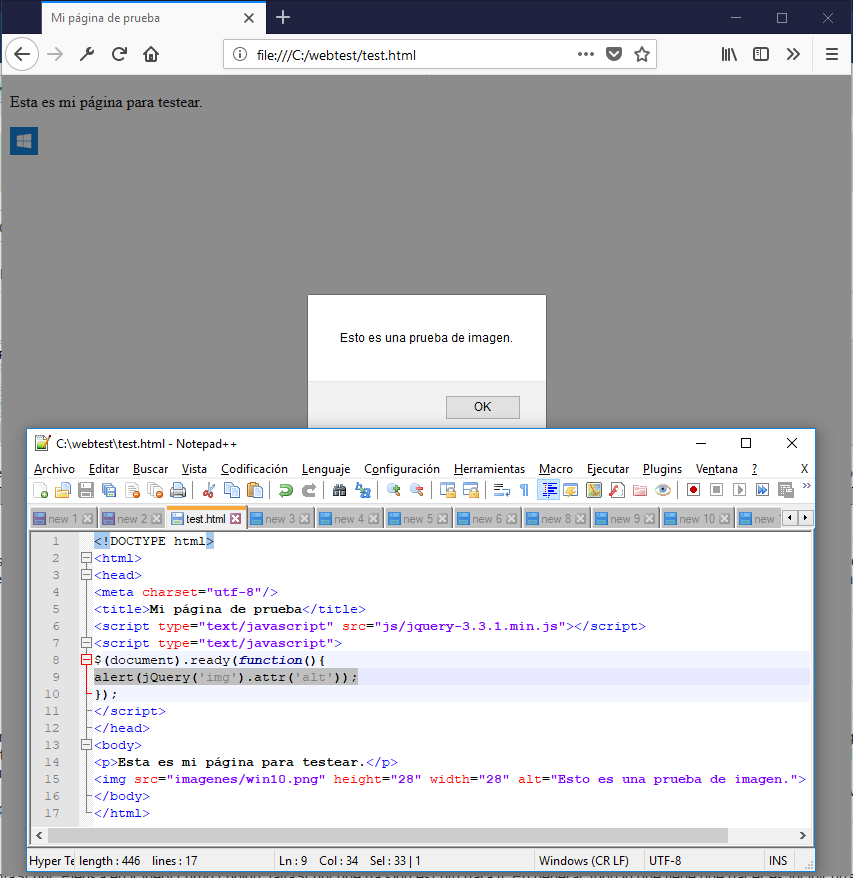
Task: Expand hidden toolbar icons chevron
Action: click(807, 486)
